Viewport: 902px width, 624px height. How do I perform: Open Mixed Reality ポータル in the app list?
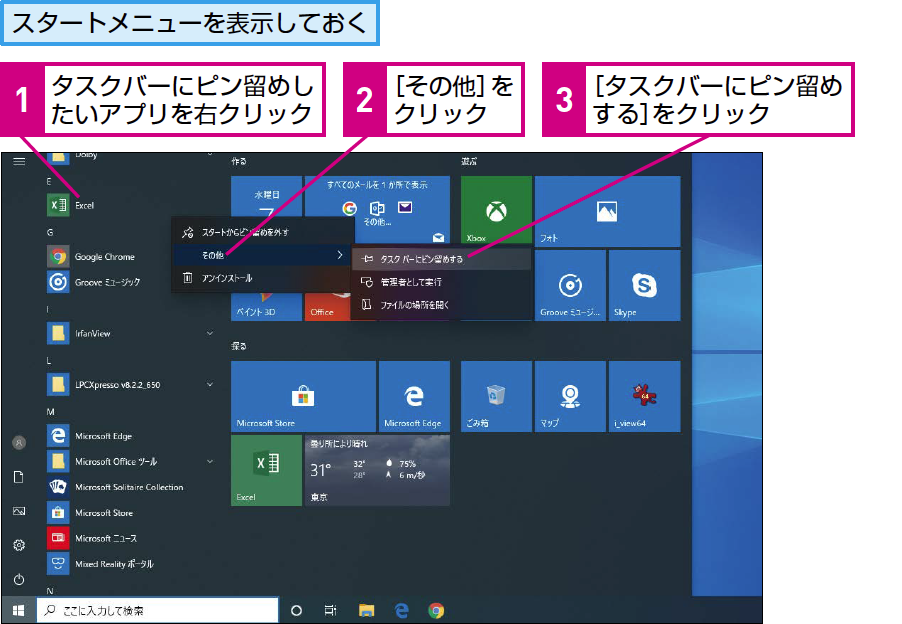pyautogui.click(x=129, y=564)
